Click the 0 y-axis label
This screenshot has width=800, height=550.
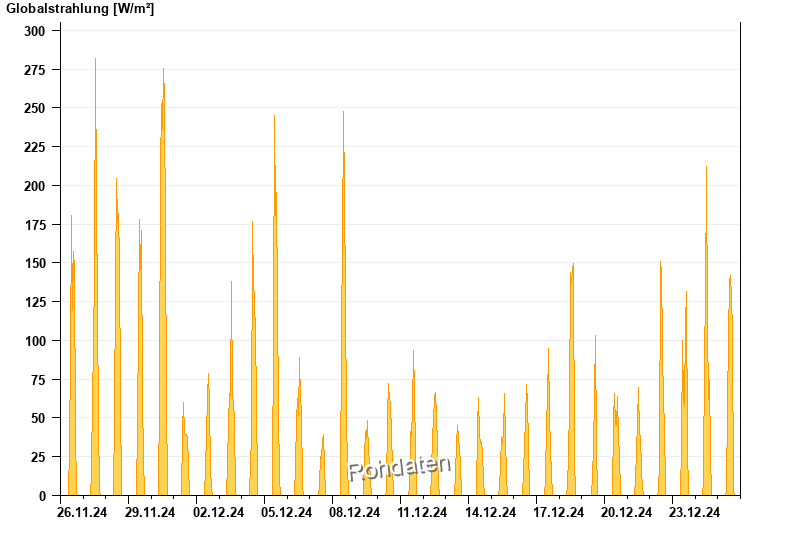point(42,495)
